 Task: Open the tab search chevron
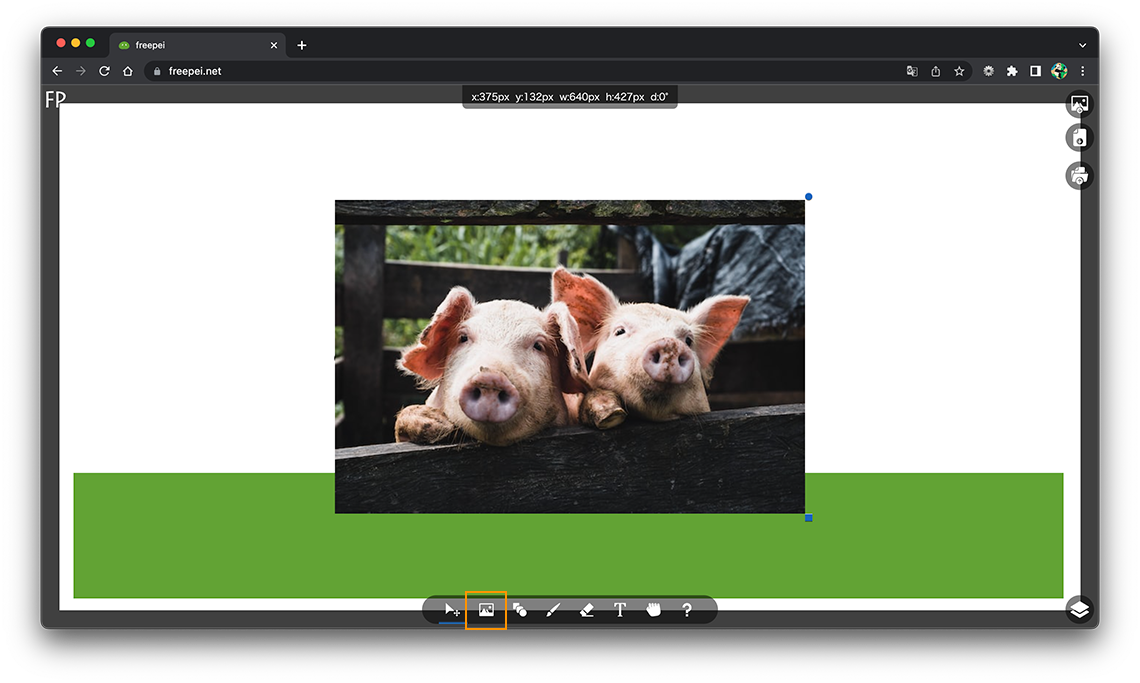click(1083, 45)
